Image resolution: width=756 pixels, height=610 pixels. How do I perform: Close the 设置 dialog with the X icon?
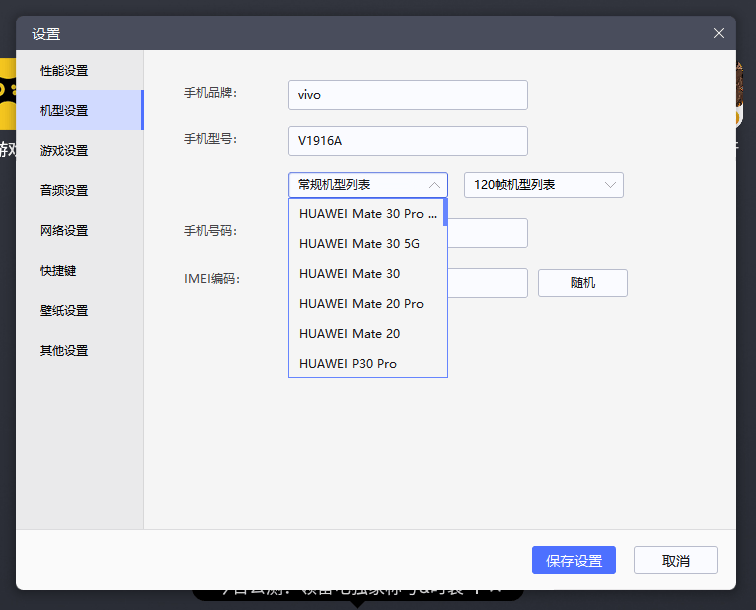[718, 33]
